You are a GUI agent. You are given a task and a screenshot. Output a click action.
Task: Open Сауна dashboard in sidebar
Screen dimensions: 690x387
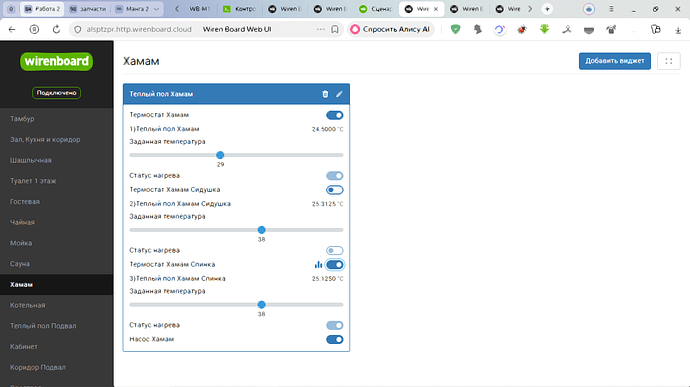57,263
